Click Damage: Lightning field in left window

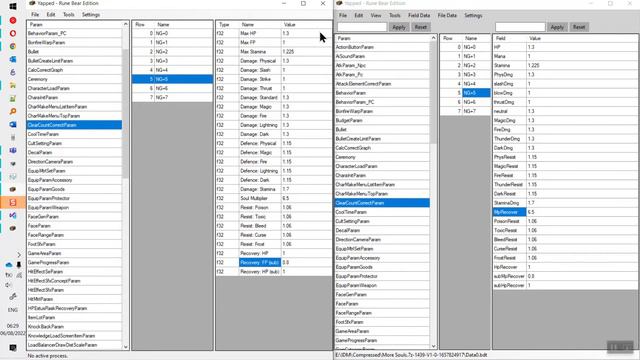coord(260,125)
